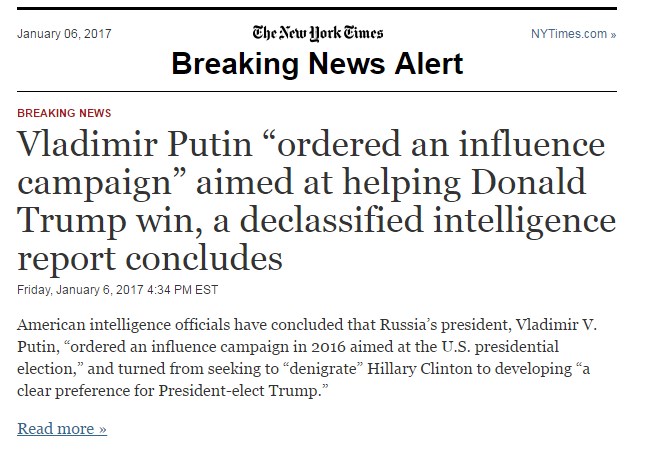Image resolution: width=655 pixels, height=461 pixels.
Task: Click the chevron after NYTimes.com
Action: [x=613, y=35]
